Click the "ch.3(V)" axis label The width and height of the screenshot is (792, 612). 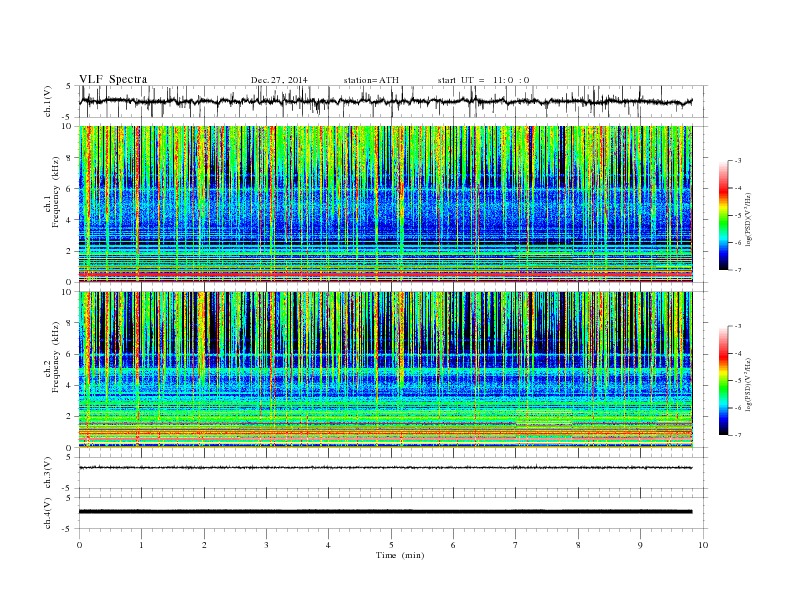tap(48, 473)
